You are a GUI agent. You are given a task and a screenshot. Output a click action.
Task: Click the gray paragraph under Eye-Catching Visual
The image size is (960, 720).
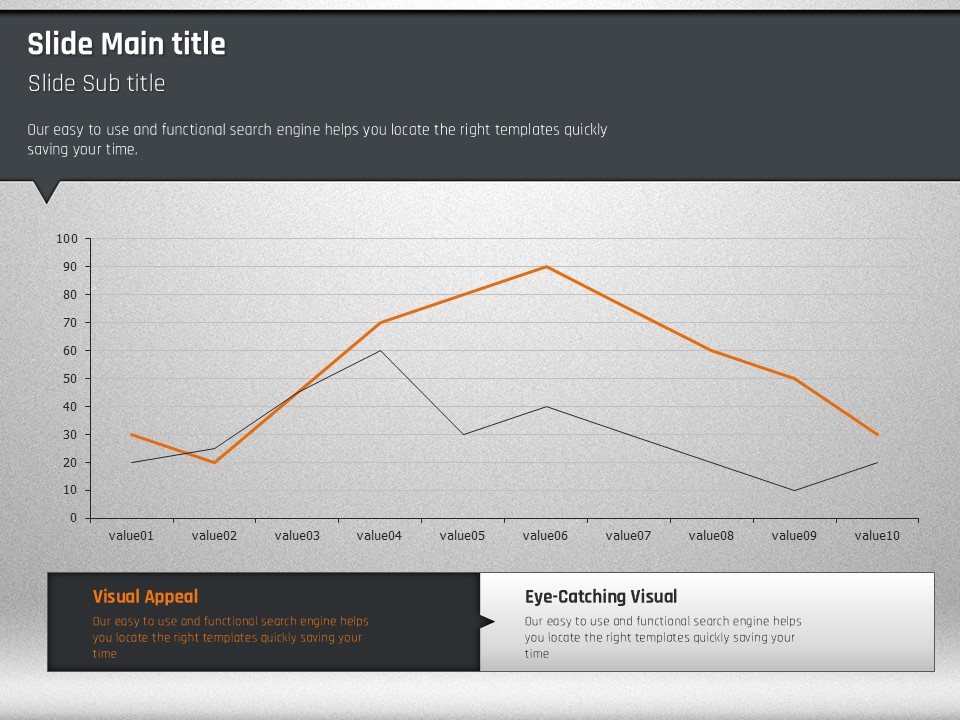(663, 637)
